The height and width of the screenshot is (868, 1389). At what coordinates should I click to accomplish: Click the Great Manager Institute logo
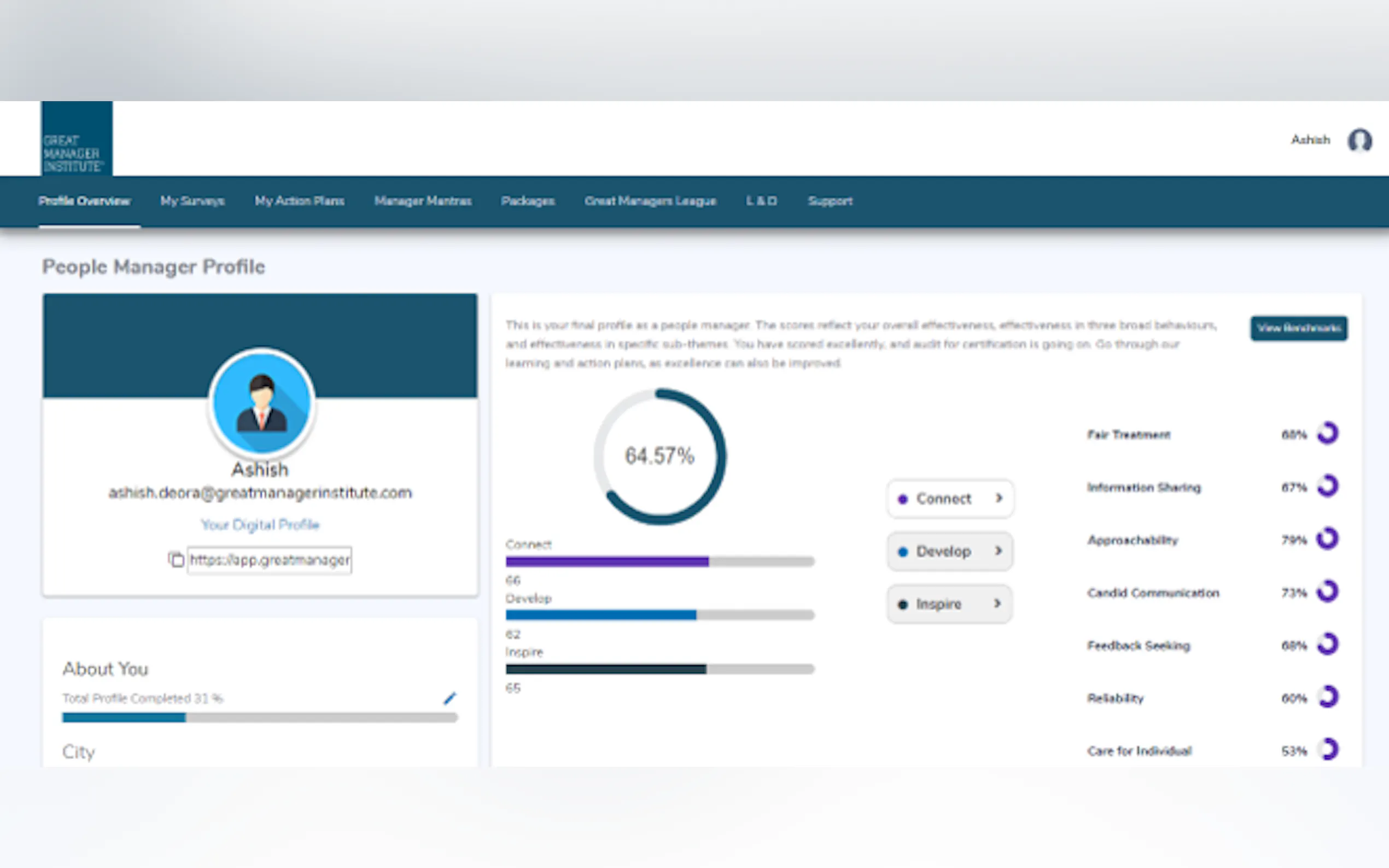coord(77,139)
